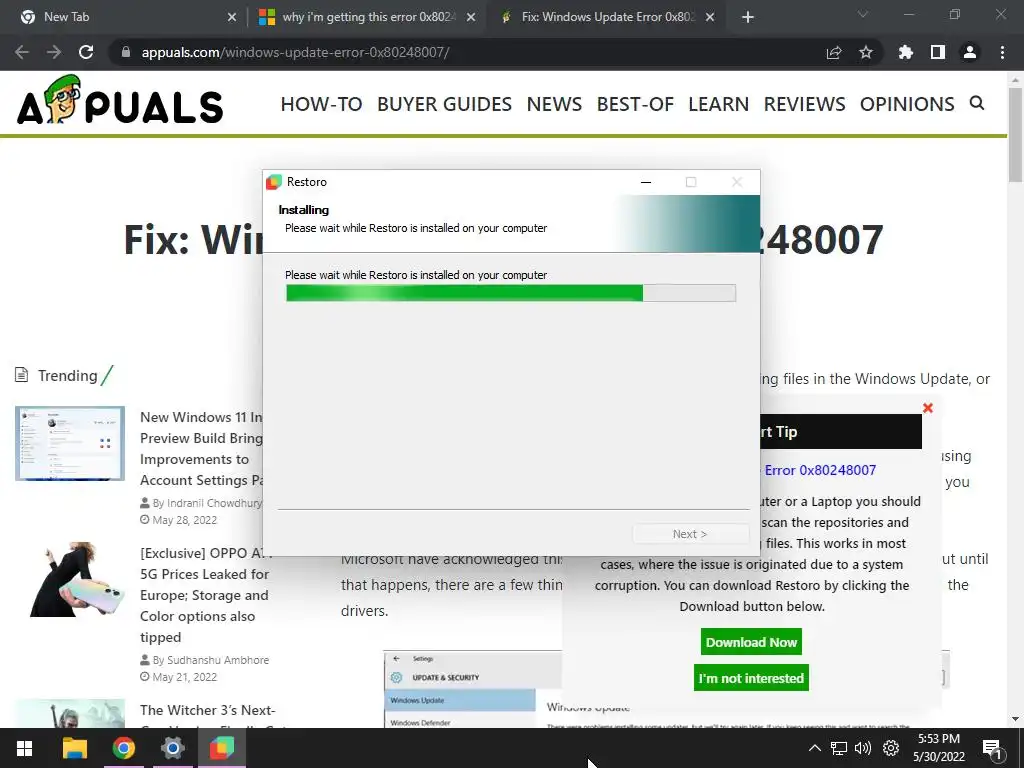This screenshot has width=1024, height=768.
Task: Toggle the browser side panel icon
Action: point(938,52)
